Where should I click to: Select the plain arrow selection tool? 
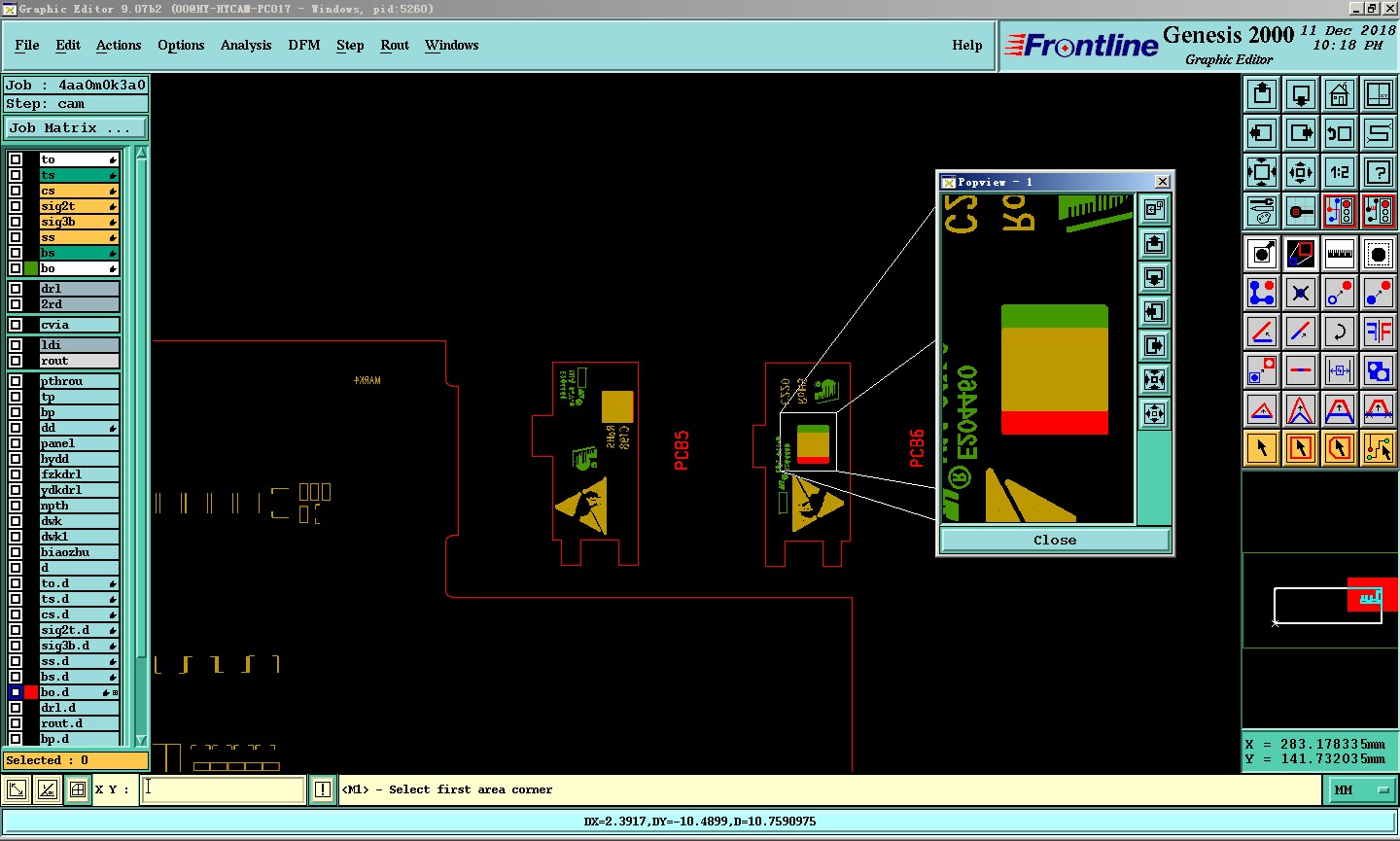(x=1262, y=448)
